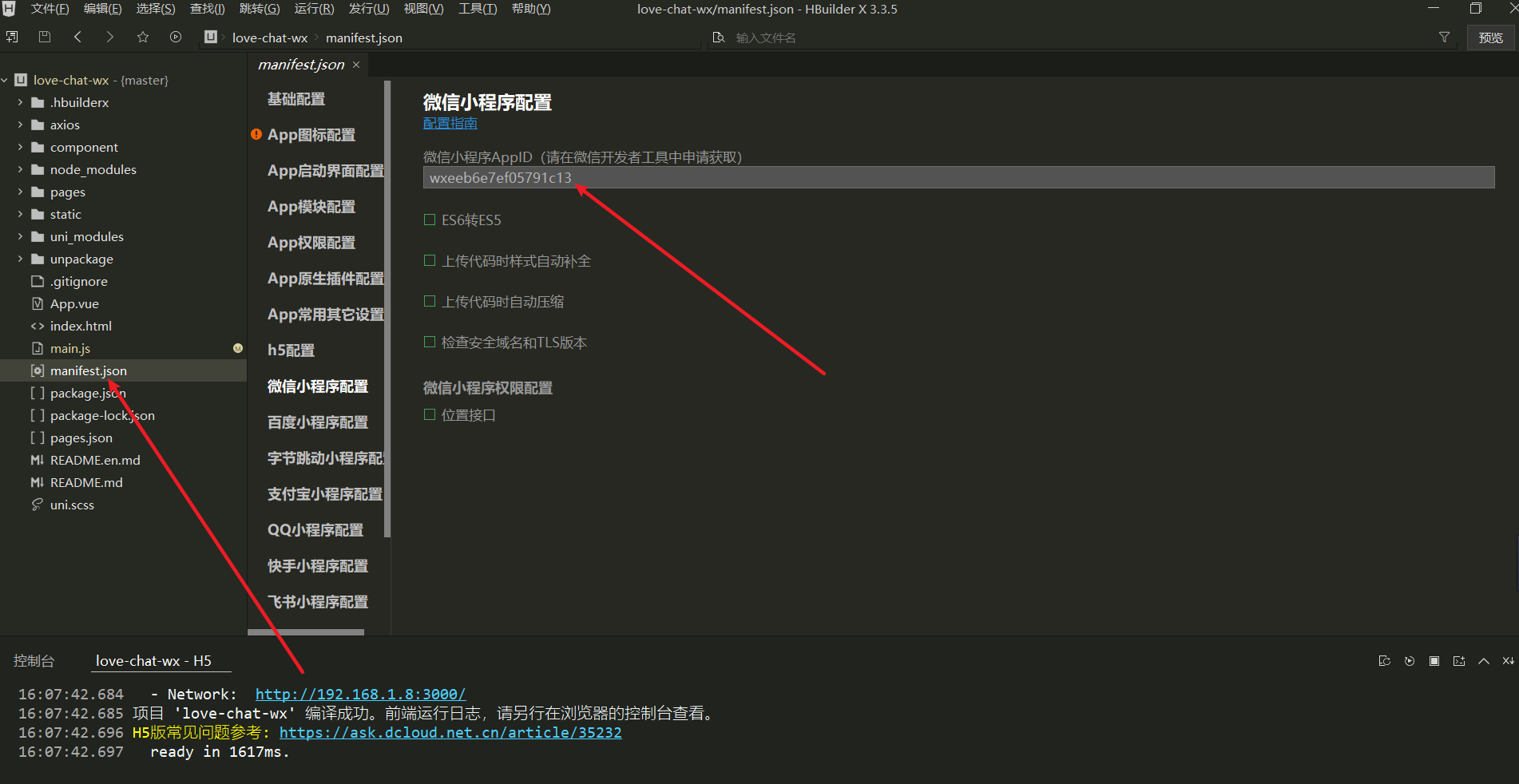Enable 检查安全域名和TLS版本 checkbox
The width and height of the screenshot is (1519, 784).
point(430,342)
